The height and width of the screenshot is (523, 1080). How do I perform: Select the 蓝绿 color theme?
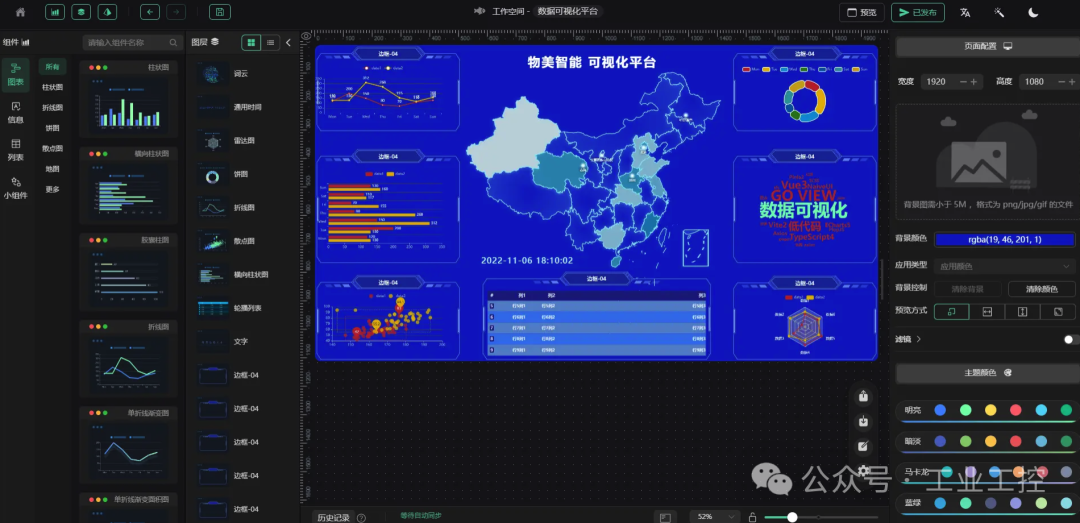click(x=988, y=503)
